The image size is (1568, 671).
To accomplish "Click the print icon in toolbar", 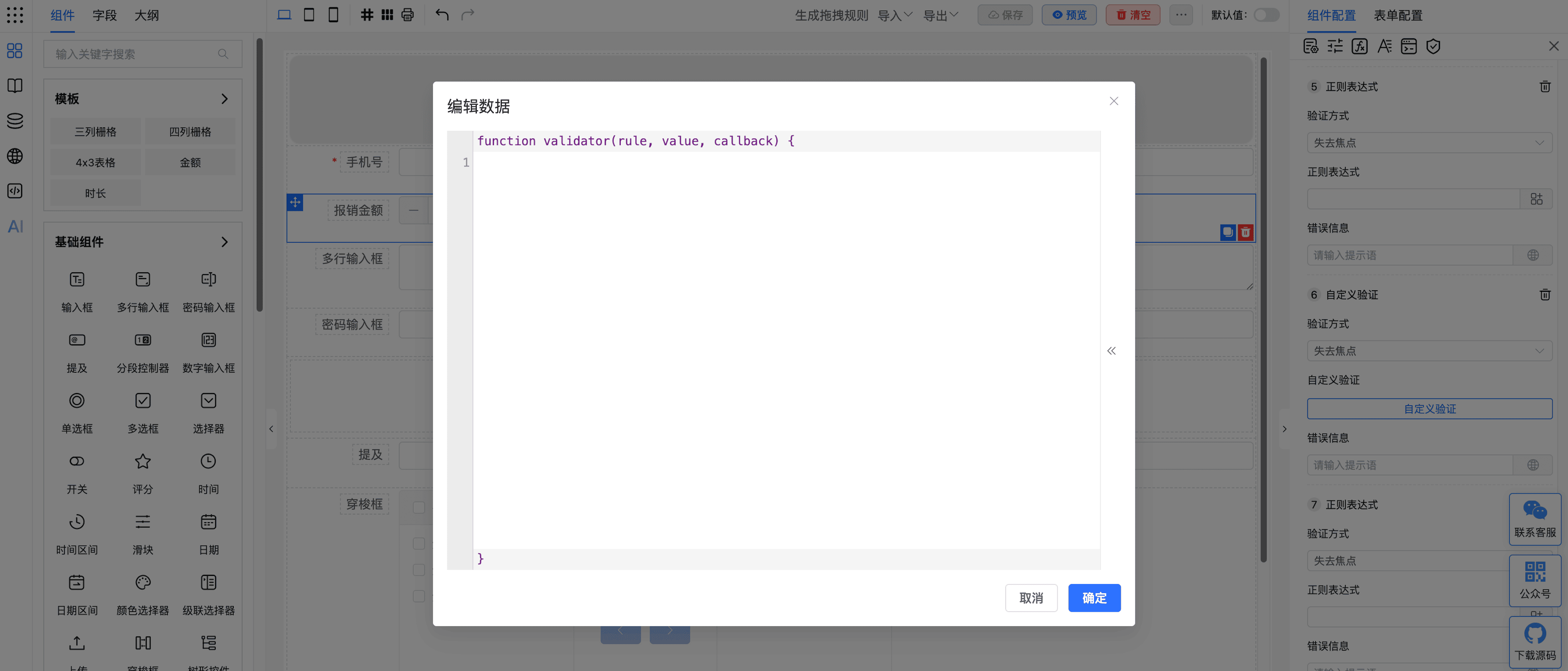I will tap(407, 15).
